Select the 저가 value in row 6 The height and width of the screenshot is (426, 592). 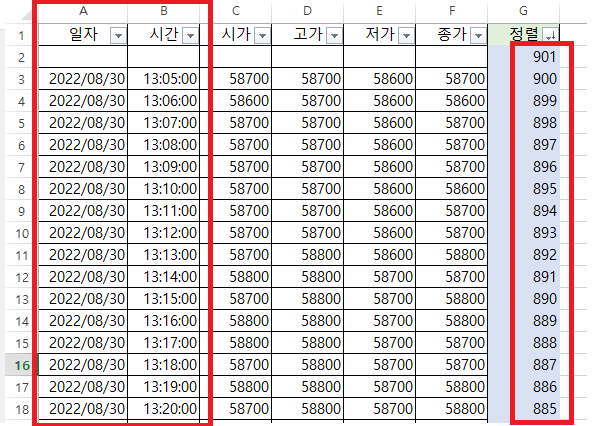click(x=379, y=145)
